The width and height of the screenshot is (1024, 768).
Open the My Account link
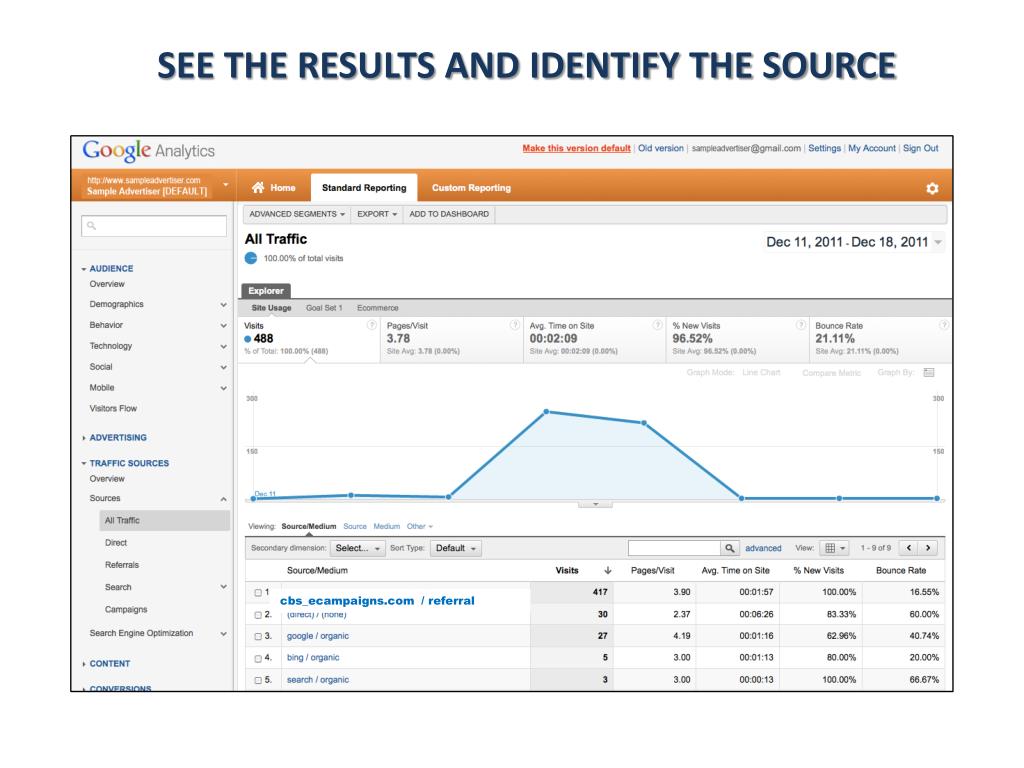[x=872, y=148]
